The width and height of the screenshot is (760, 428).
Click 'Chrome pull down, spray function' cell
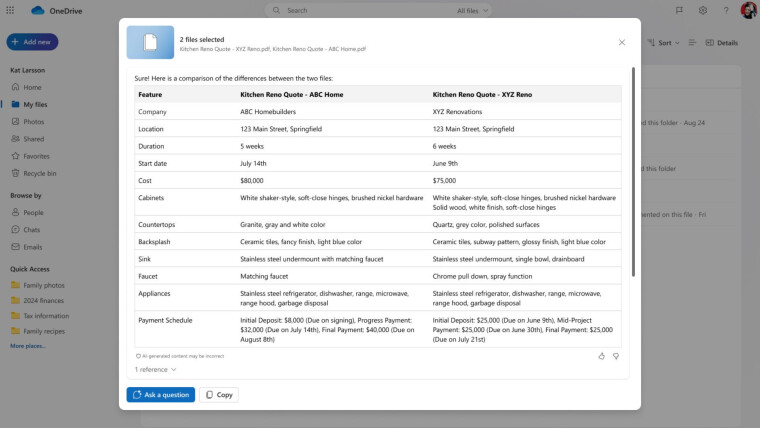[482, 276]
